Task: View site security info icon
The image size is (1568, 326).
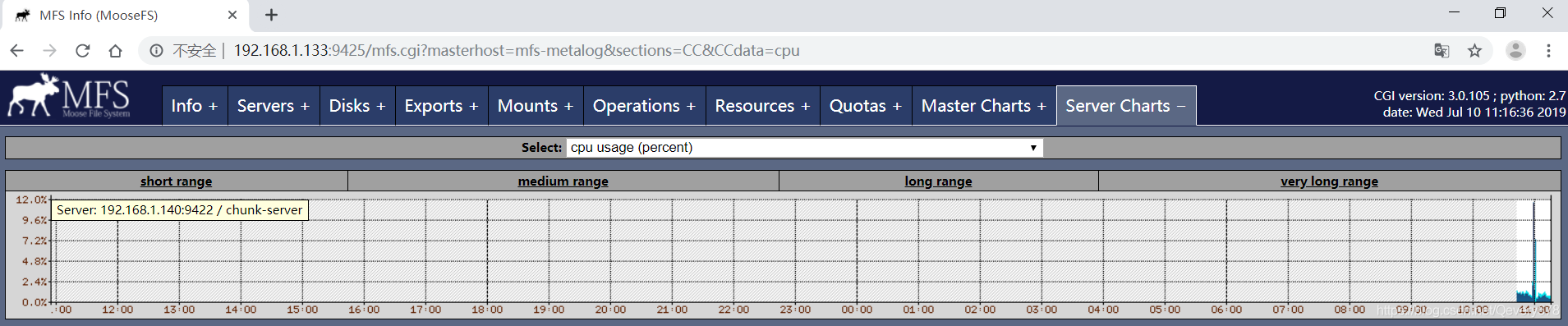Action: (156, 51)
